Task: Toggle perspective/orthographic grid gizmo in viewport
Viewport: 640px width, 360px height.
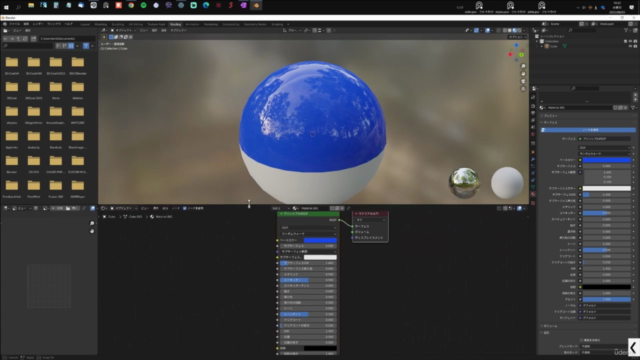Action: (x=523, y=89)
